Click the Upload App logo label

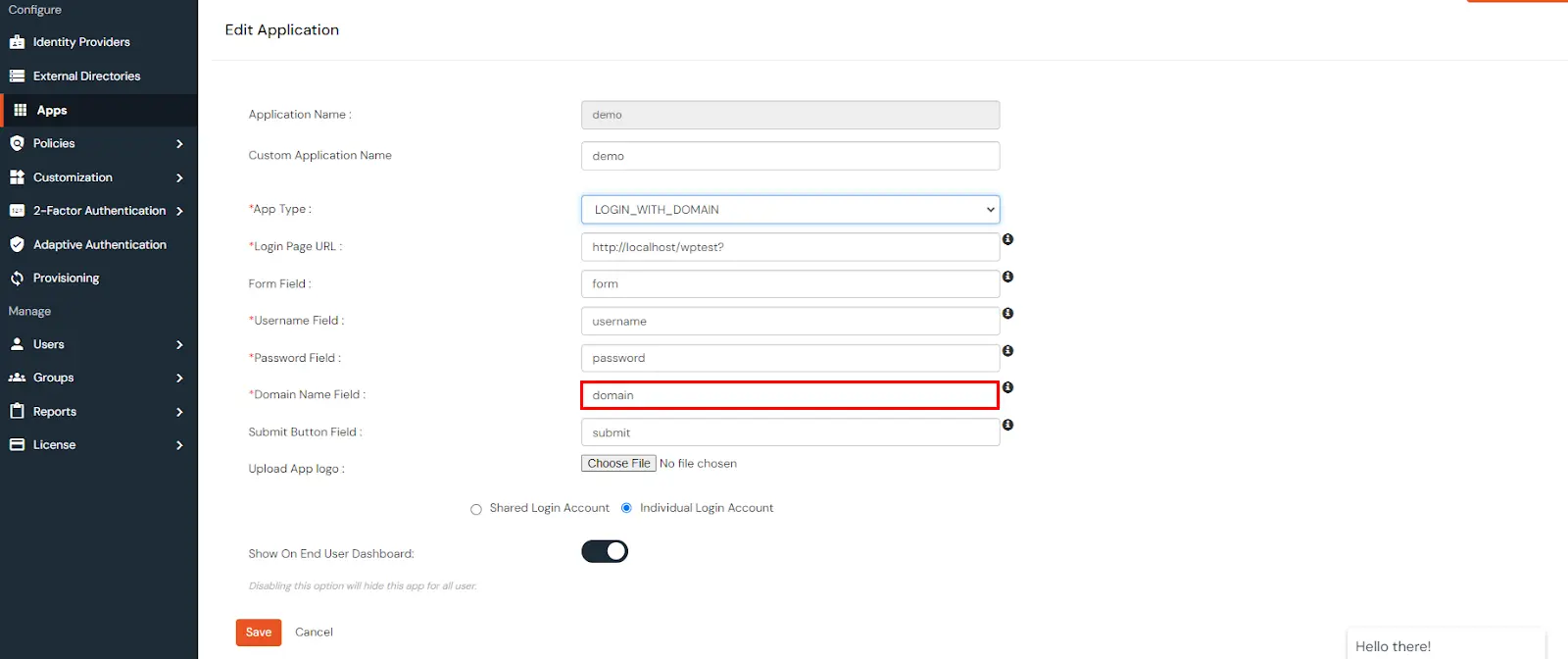296,469
